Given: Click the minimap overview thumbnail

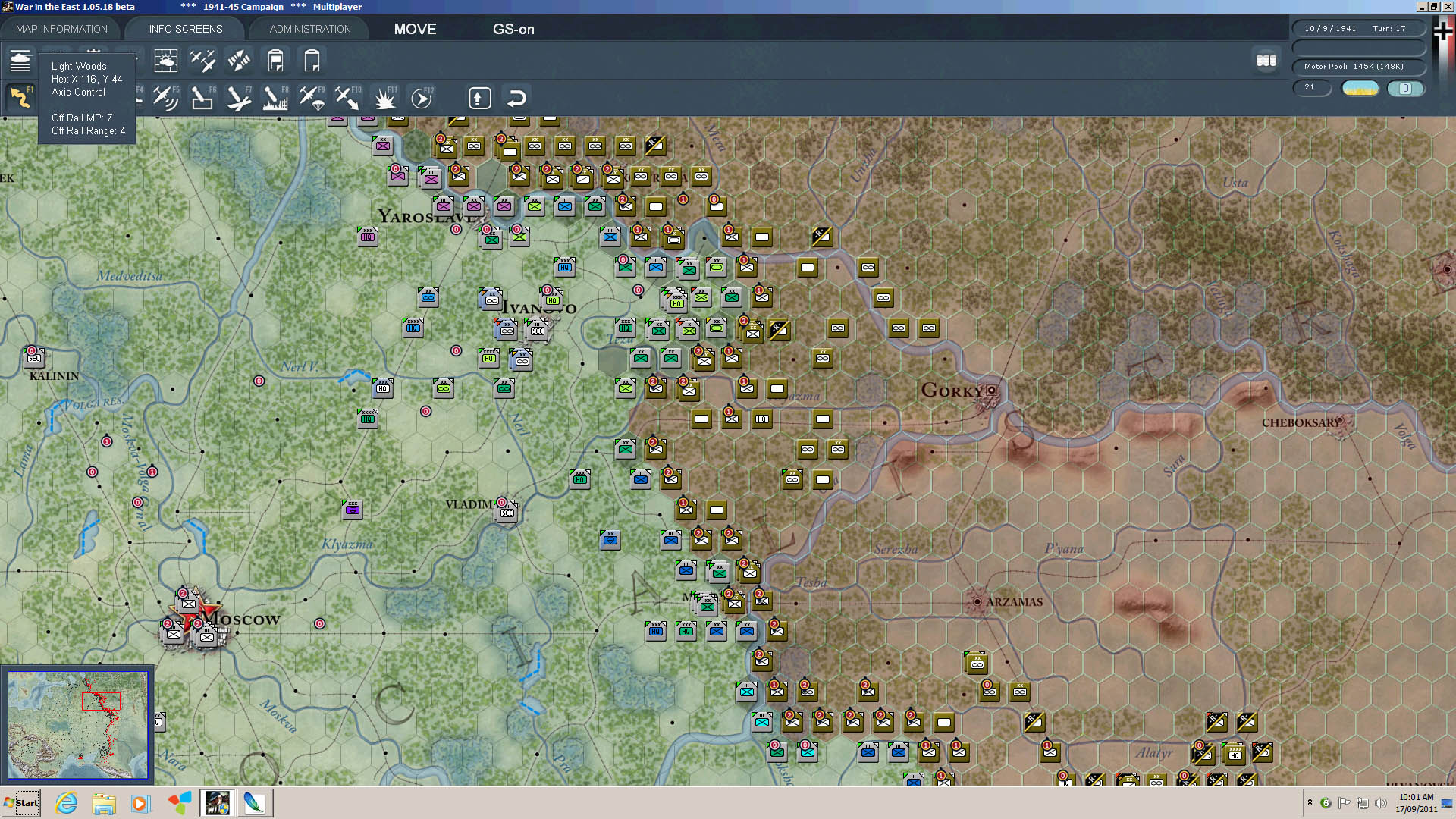Looking at the screenshot, I should [77, 725].
